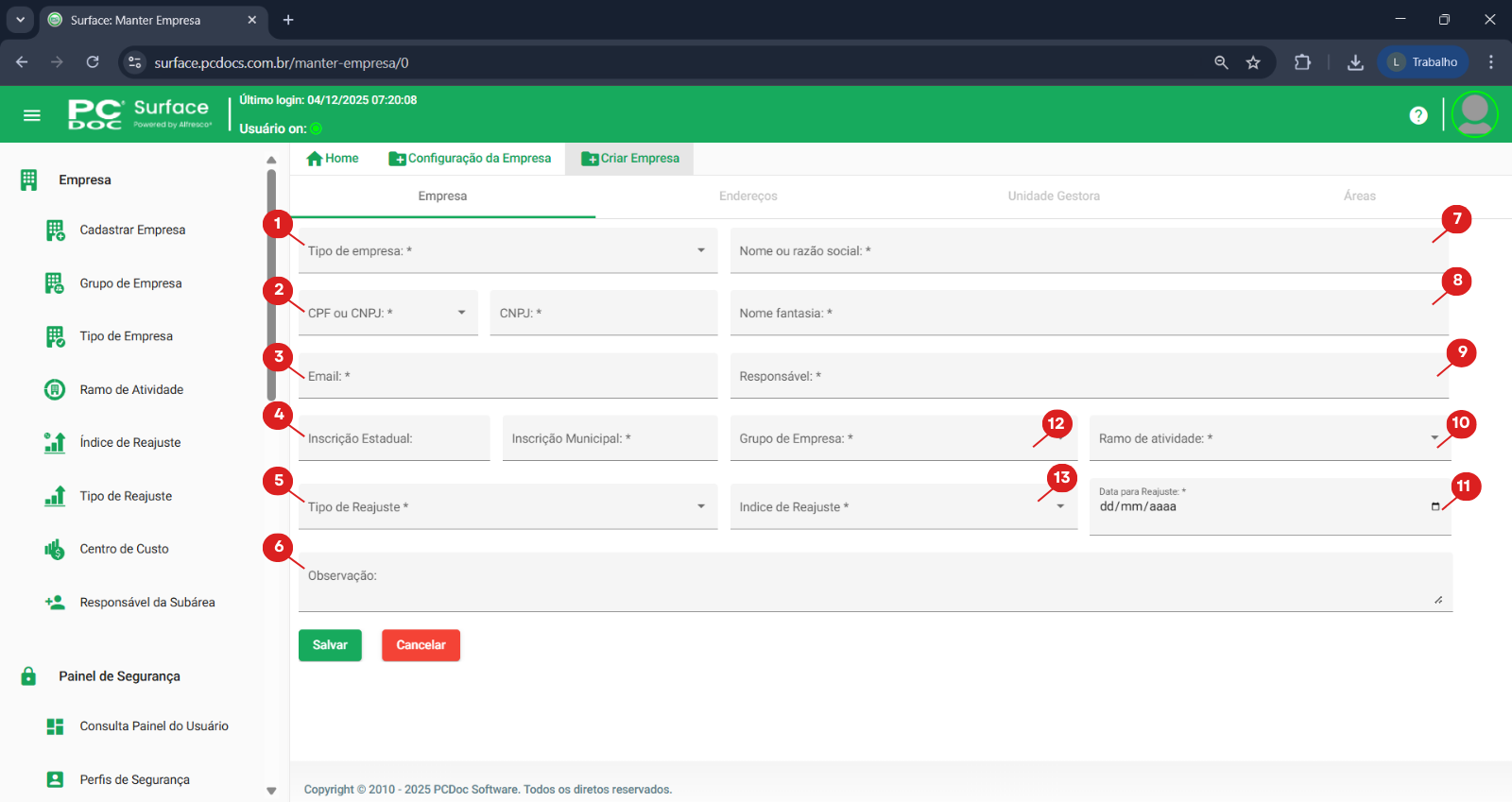Screen dimensions: 1512x802
Task: Select the Ramo de Atividade sidebar icon
Action: click(x=55, y=389)
